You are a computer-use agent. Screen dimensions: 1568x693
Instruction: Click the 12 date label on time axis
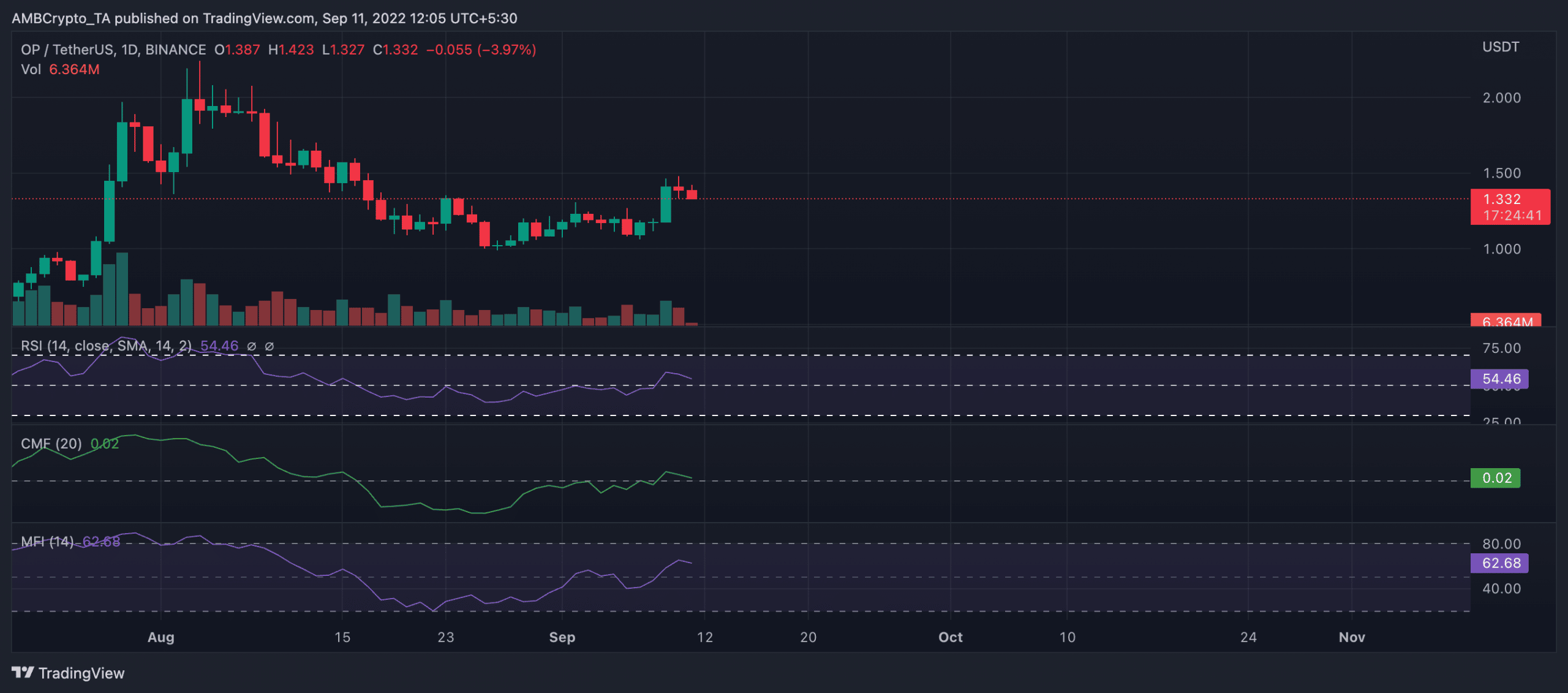[x=705, y=637]
